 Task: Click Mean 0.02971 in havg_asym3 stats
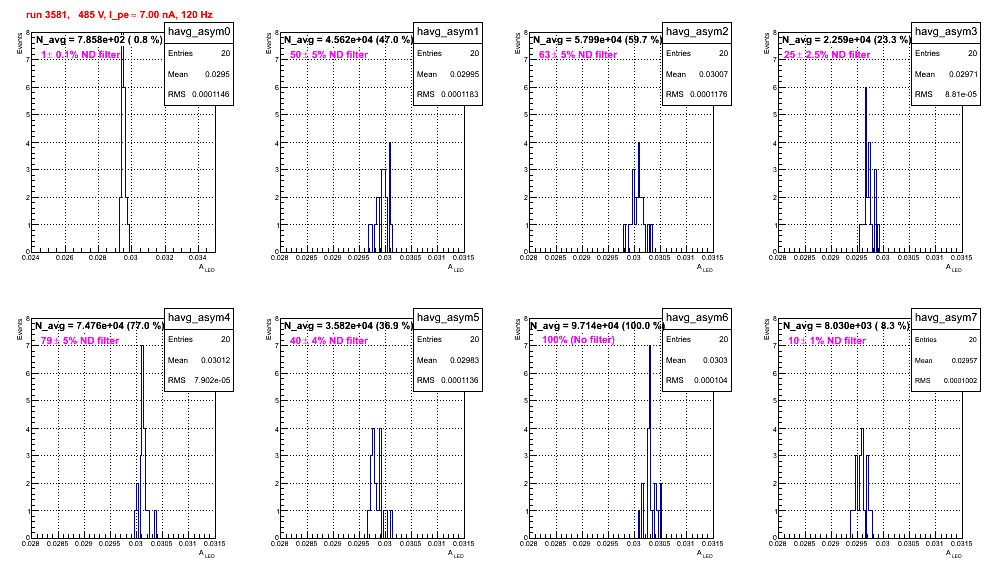[946, 74]
